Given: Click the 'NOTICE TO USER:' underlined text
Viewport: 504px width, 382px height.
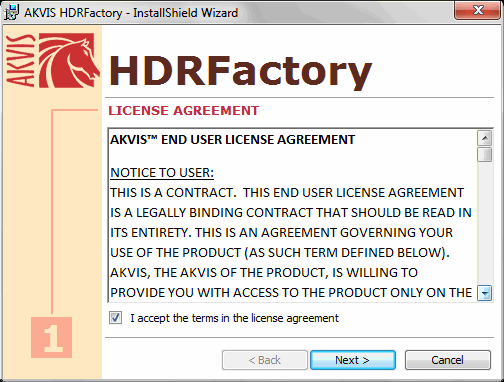Looking at the screenshot, I should pos(162,173).
